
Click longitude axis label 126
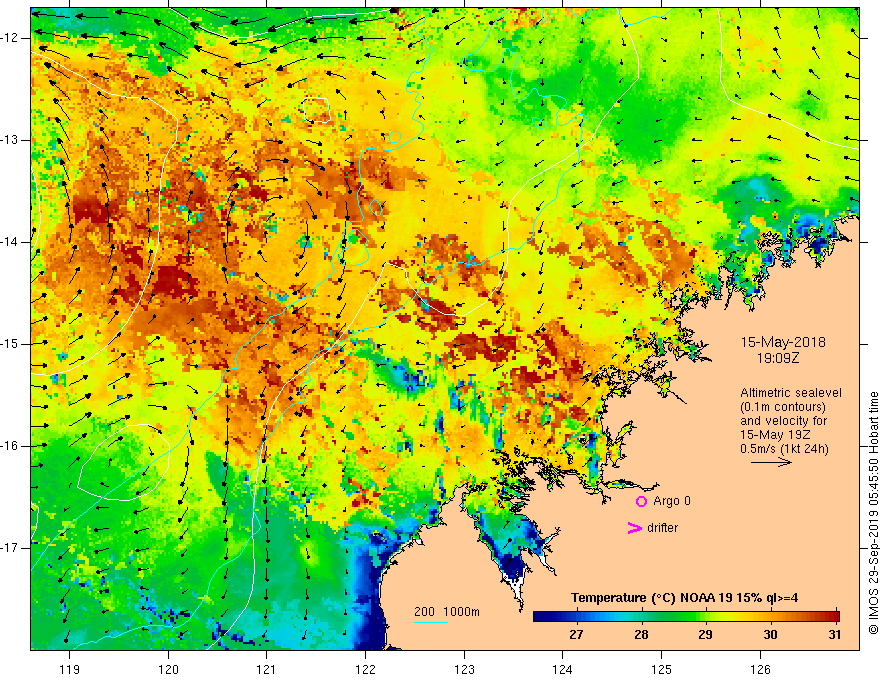(x=760, y=669)
